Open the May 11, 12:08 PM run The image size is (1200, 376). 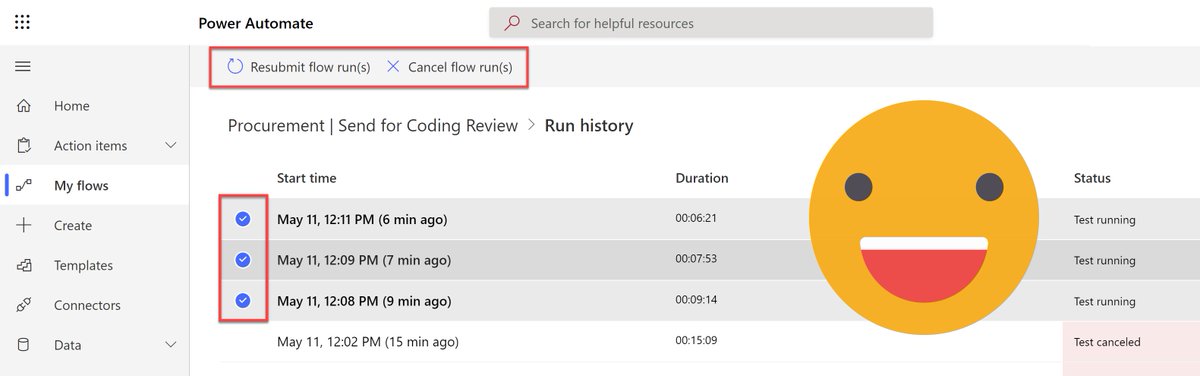click(364, 300)
